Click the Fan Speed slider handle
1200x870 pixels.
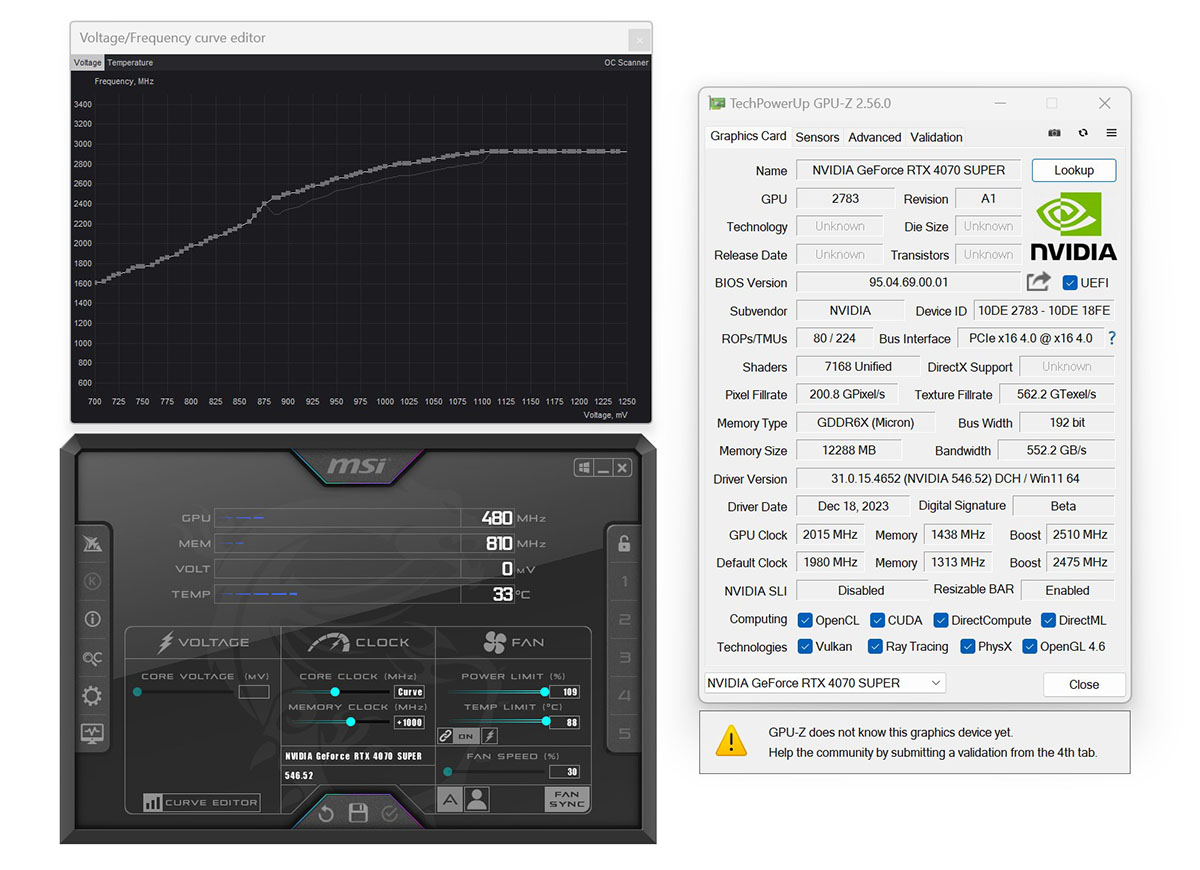447,771
